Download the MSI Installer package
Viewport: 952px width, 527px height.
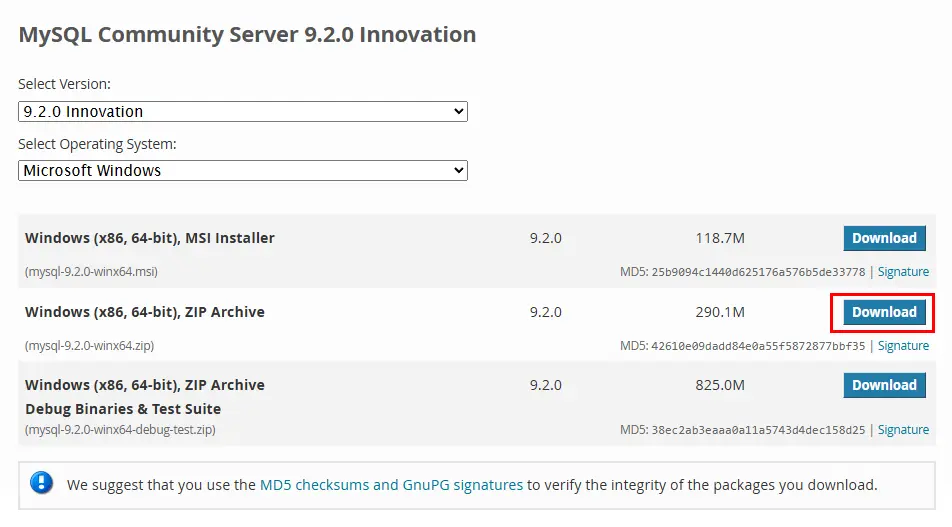click(884, 238)
